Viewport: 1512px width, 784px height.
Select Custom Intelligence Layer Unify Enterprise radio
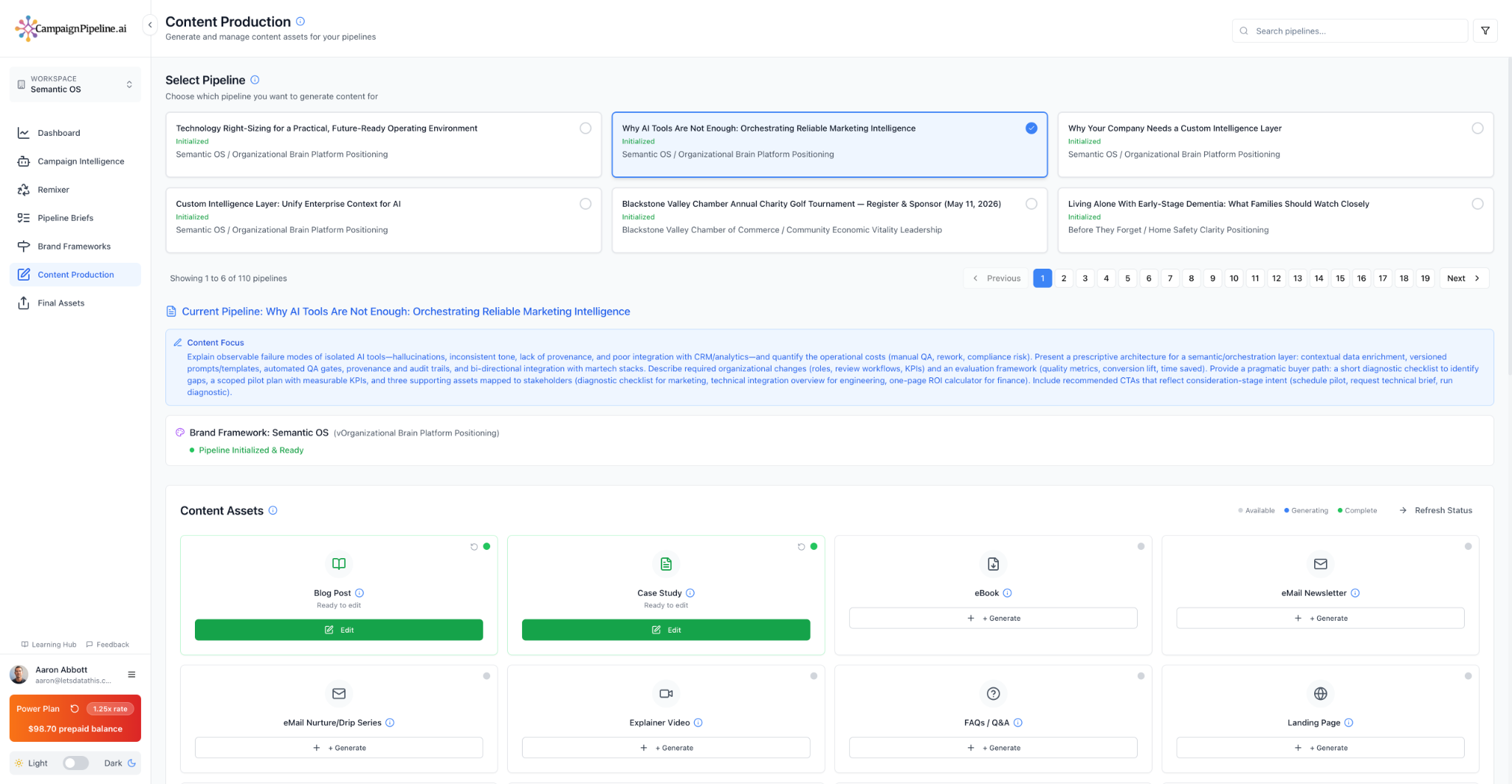point(585,204)
